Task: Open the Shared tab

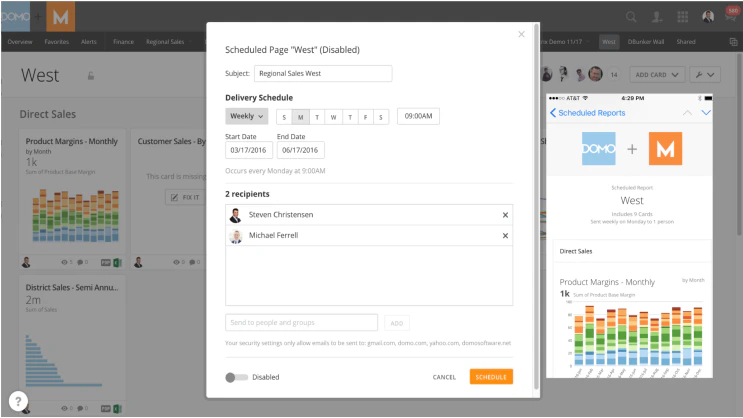Action: click(686, 42)
